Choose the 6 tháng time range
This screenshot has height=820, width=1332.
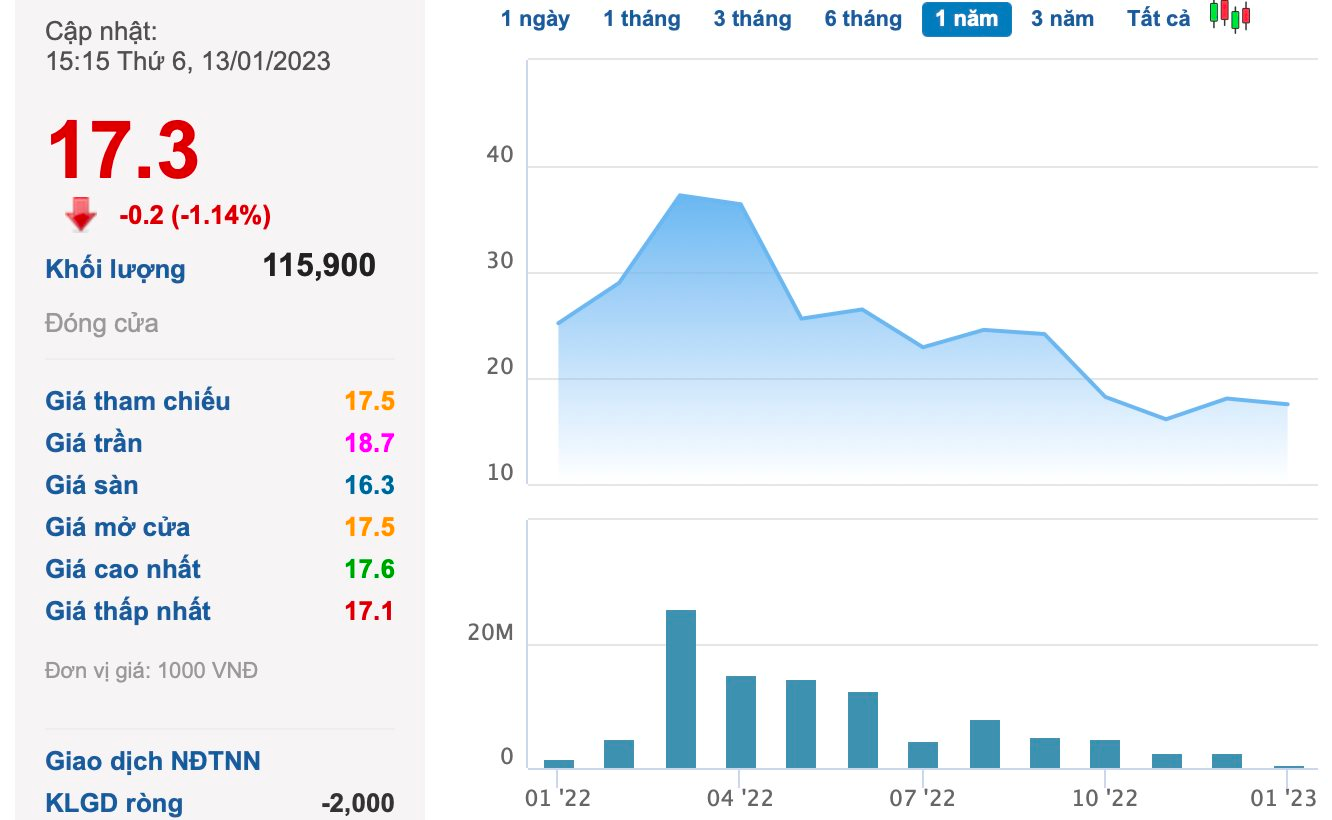pos(863,19)
